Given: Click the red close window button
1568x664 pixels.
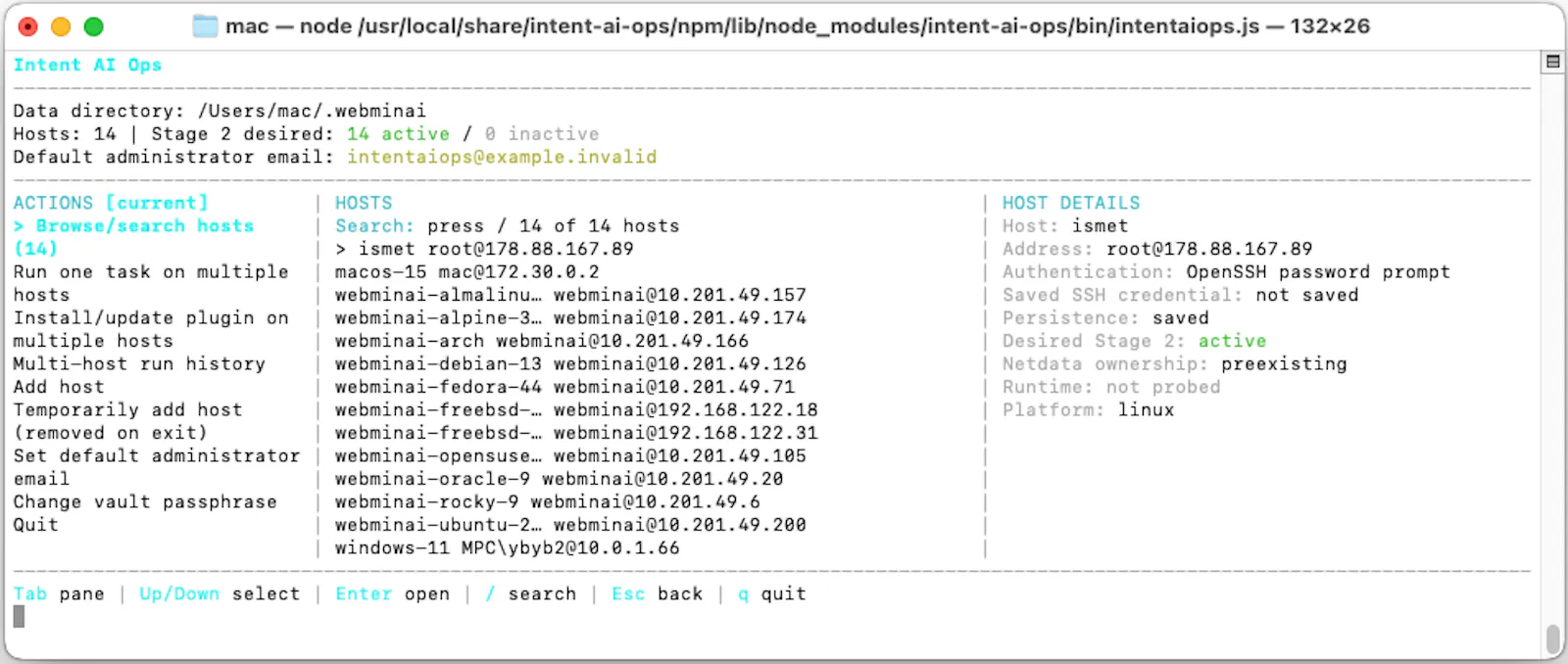Looking at the screenshot, I should (28, 26).
